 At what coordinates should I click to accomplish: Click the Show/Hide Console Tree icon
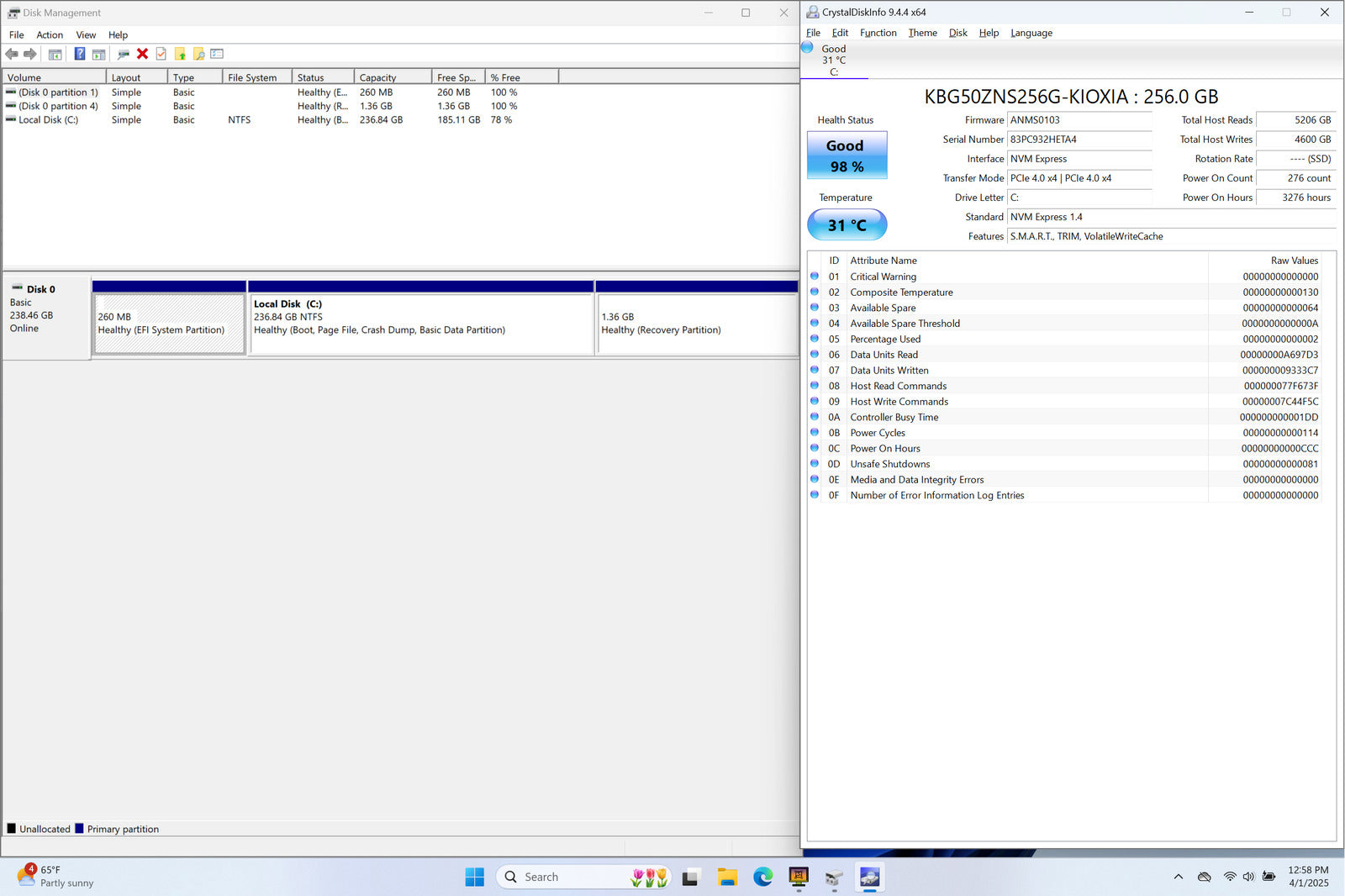(55, 54)
